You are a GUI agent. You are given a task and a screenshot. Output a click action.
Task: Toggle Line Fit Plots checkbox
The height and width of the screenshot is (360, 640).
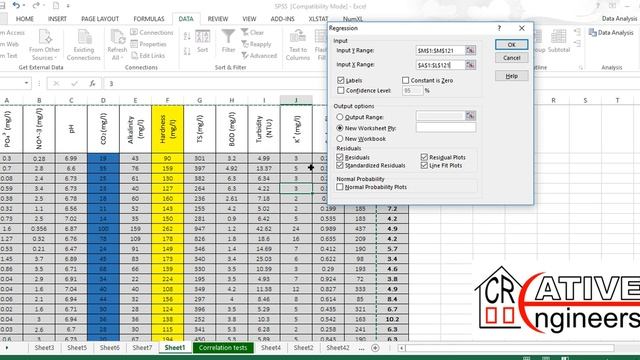(424, 165)
